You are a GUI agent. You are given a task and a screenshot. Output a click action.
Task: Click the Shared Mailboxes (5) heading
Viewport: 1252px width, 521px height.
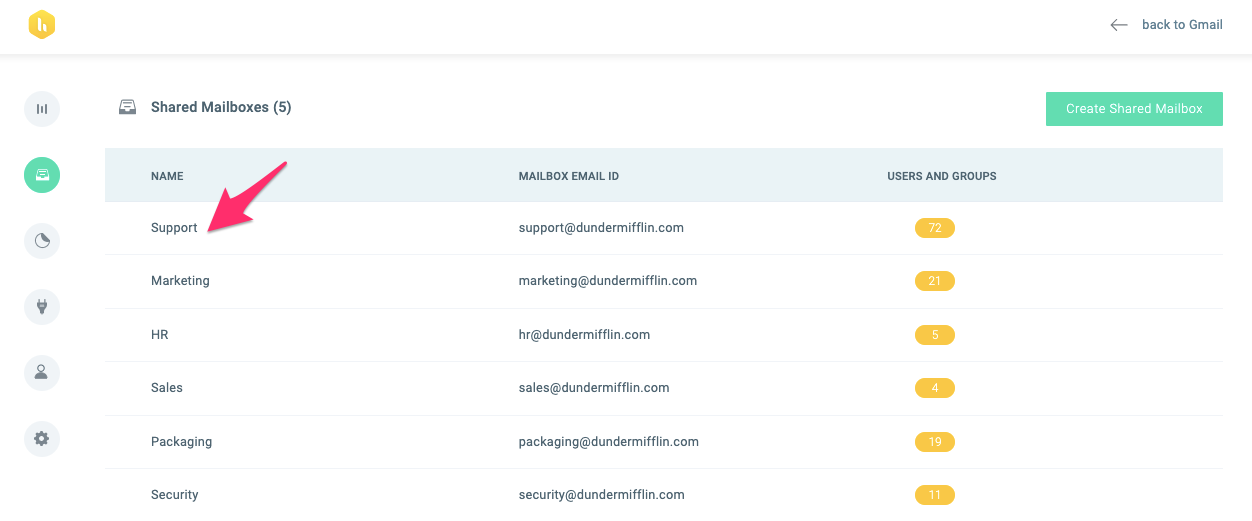pos(221,107)
